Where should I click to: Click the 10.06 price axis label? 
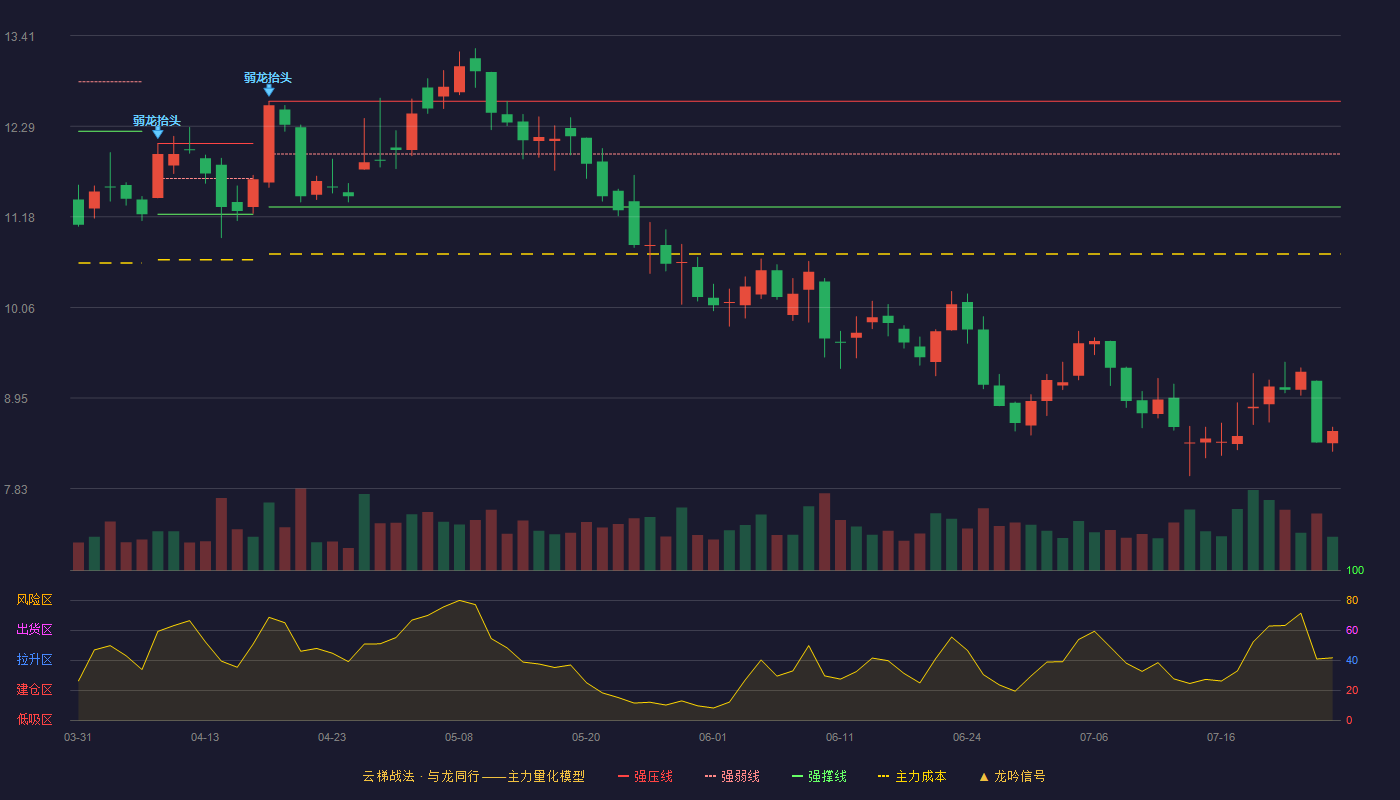coord(19,309)
